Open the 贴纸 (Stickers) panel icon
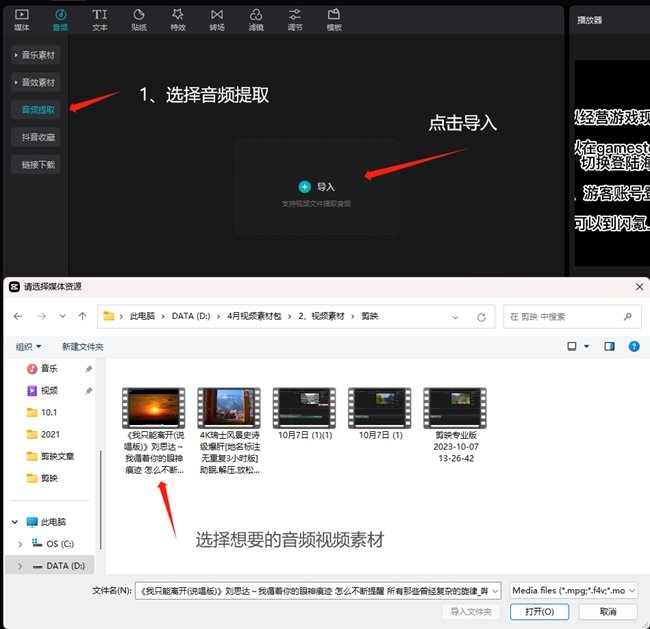The height and width of the screenshot is (629, 650). coord(139,15)
